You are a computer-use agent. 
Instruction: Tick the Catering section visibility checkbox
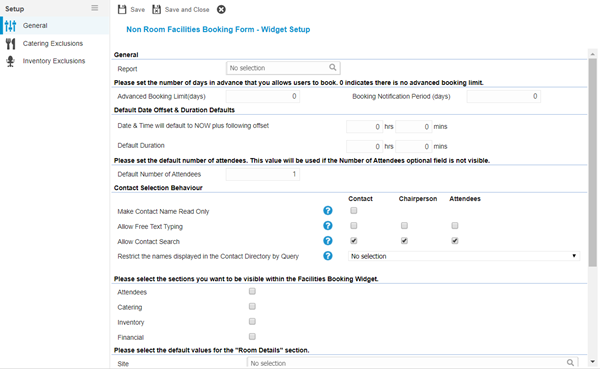[x=252, y=307]
